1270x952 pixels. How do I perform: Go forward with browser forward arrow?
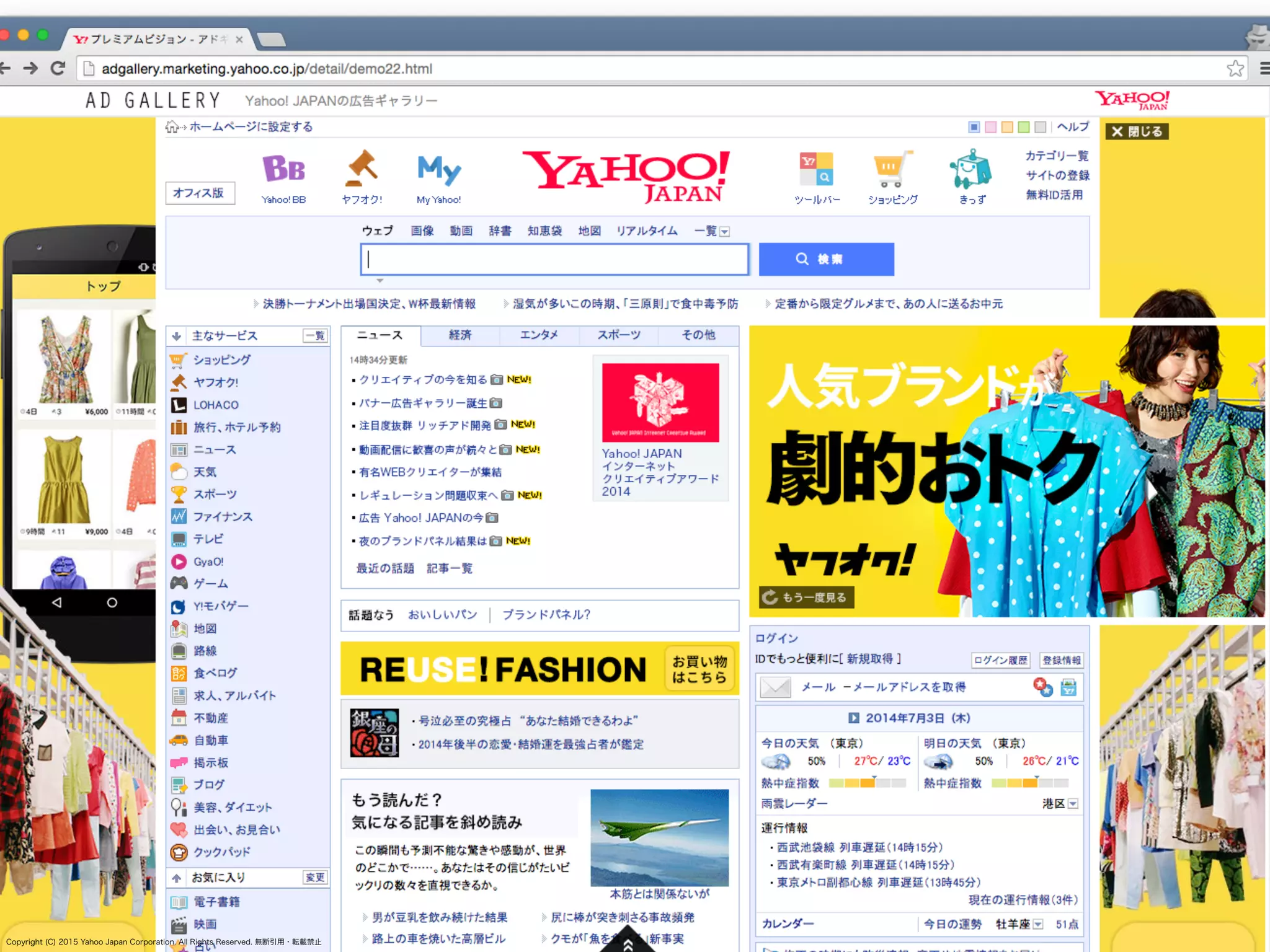pyautogui.click(x=30, y=68)
